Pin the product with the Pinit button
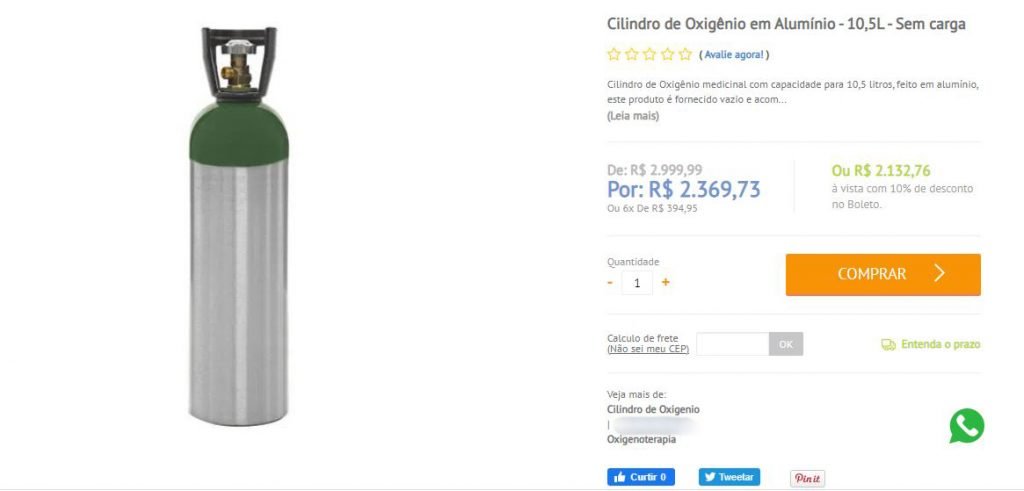Viewport: 1024px width, 491px height. pos(808,479)
